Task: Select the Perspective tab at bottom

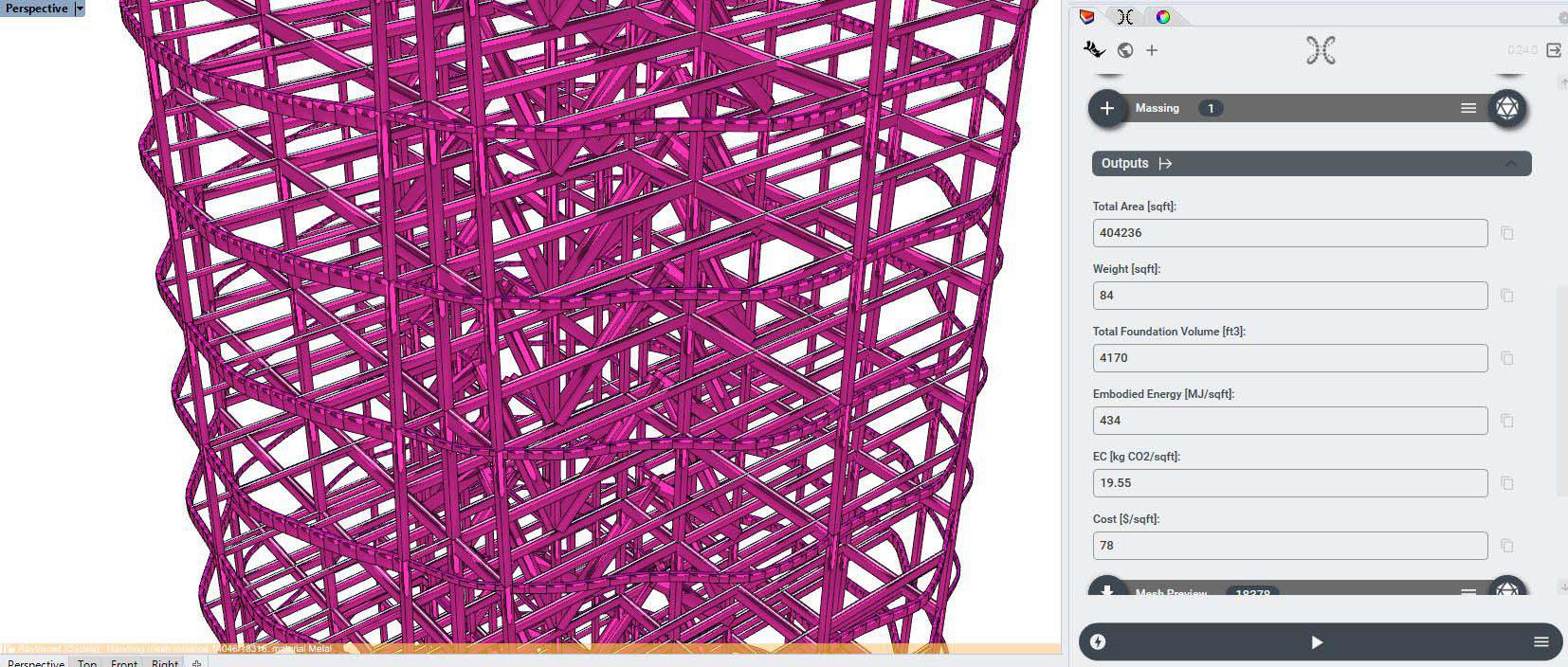Action: (x=36, y=662)
